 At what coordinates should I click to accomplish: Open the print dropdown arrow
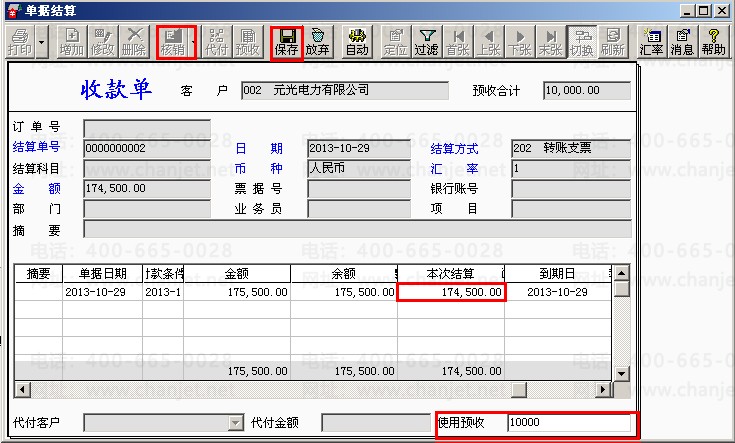point(42,42)
